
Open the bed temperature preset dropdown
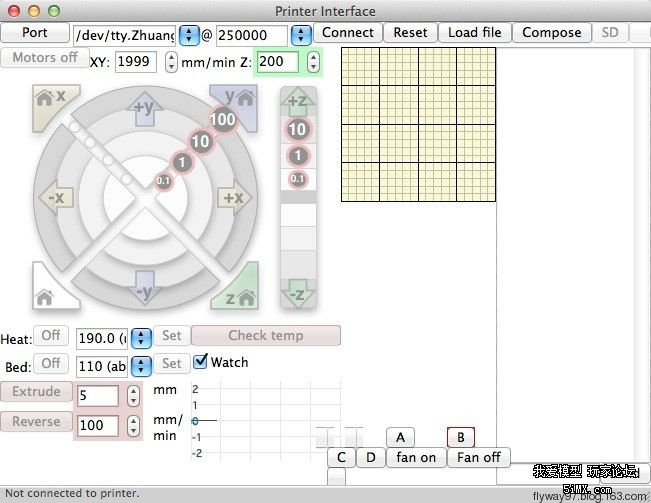tap(141, 366)
